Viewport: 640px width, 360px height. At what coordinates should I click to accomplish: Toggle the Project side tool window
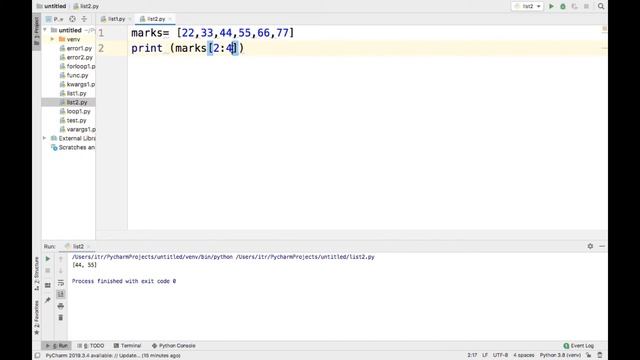click(37, 32)
